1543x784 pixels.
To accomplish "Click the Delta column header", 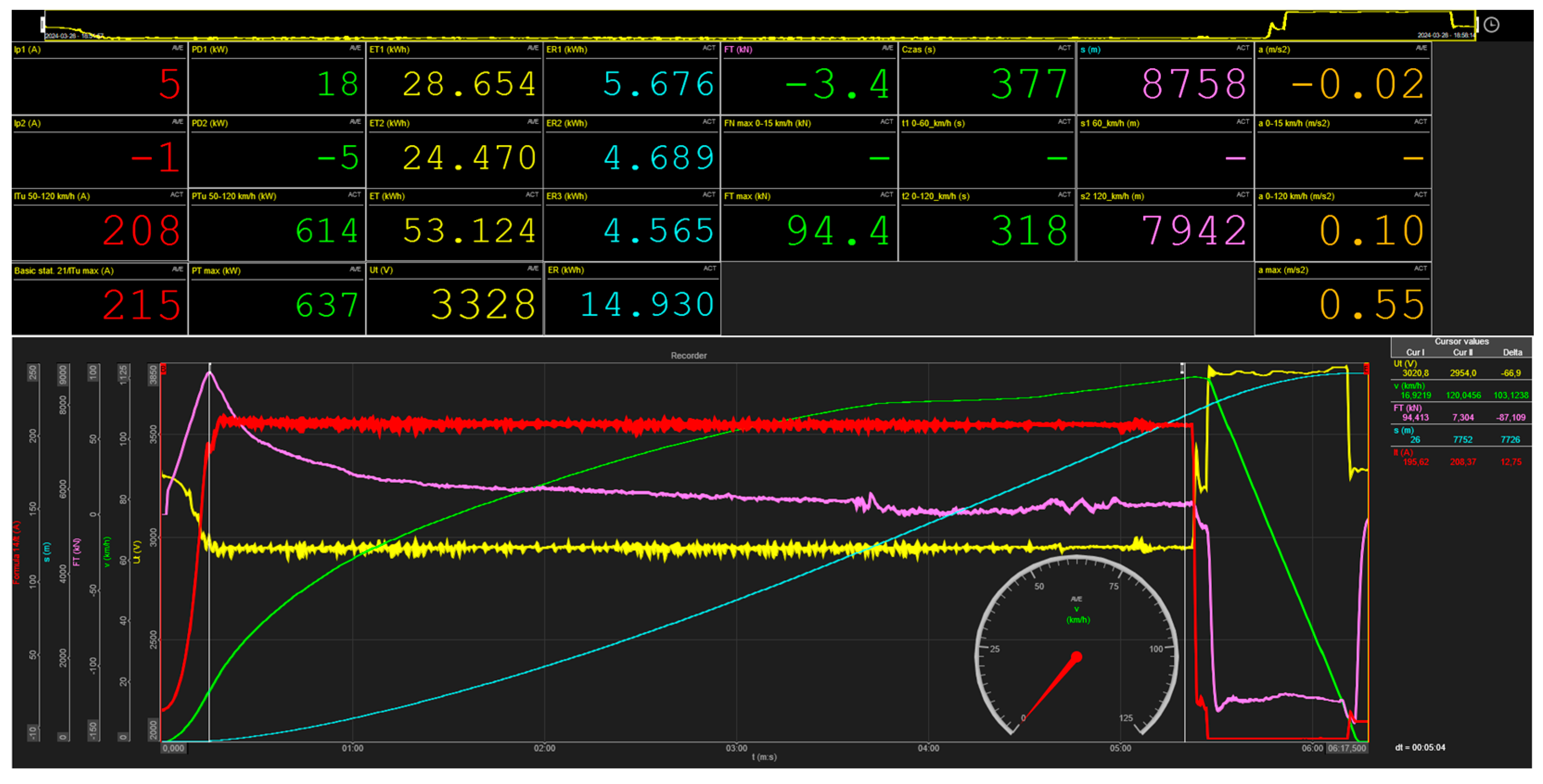I will tap(1512, 352).
